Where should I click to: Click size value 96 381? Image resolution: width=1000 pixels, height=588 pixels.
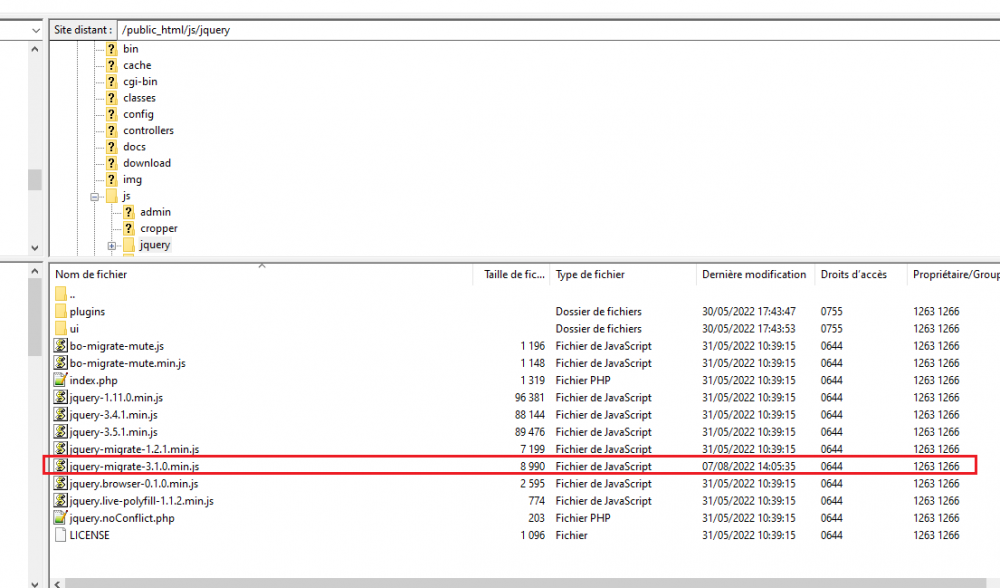point(529,397)
